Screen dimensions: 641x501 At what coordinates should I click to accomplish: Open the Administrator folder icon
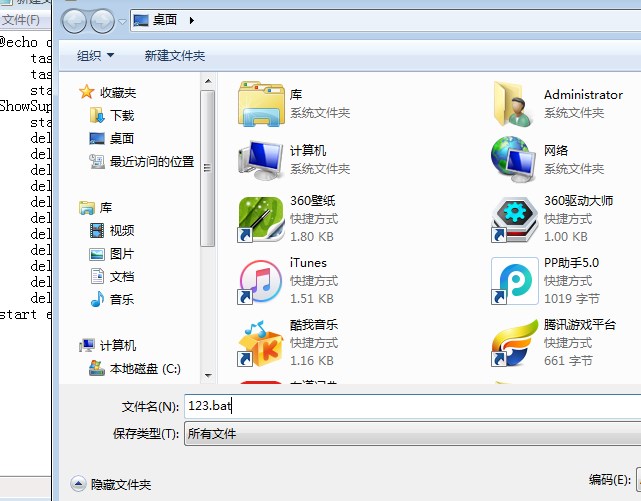click(x=513, y=103)
